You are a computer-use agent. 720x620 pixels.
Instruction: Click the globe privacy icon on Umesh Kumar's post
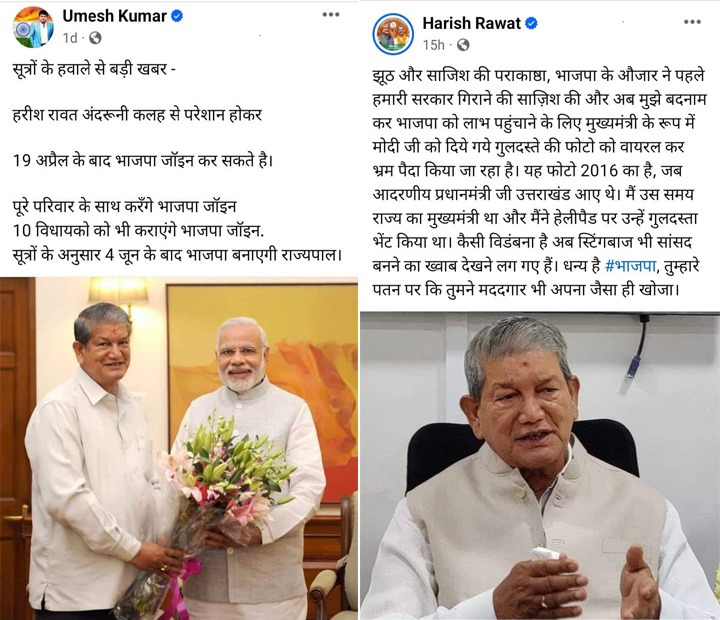click(x=95, y=38)
